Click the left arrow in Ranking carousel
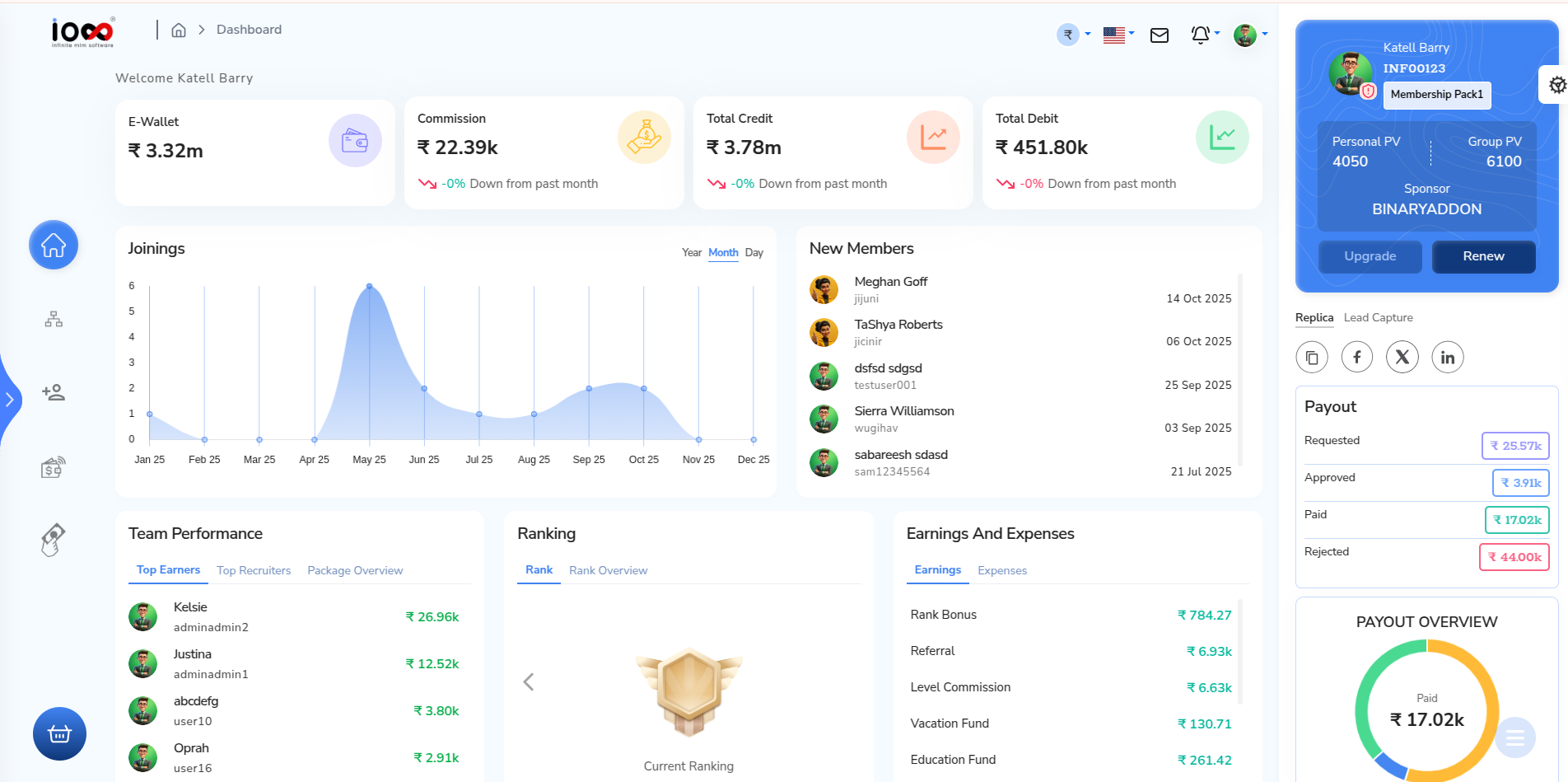This screenshot has height=782, width=1568. pyautogui.click(x=528, y=681)
